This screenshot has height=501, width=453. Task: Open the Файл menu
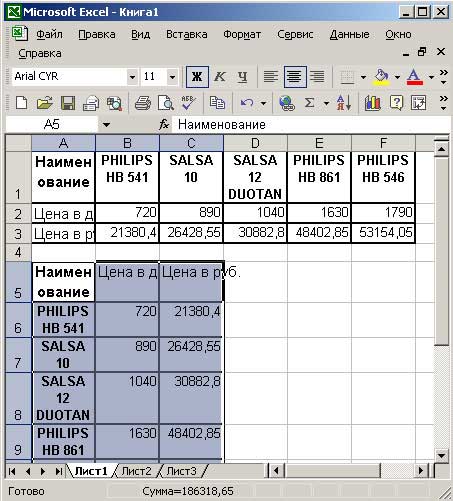[49, 34]
